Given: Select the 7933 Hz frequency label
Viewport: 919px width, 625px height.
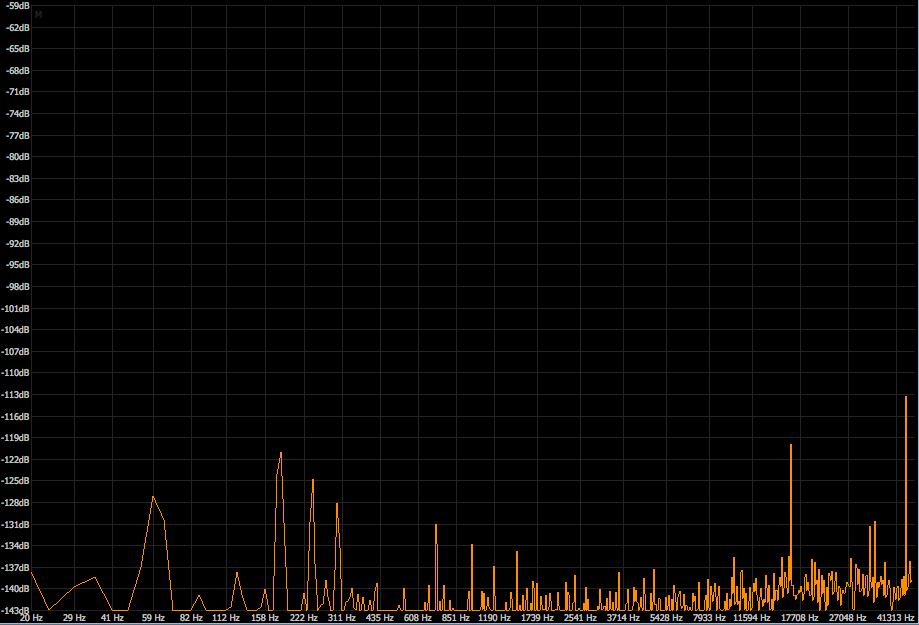Looking at the screenshot, I should click(709, 617).
